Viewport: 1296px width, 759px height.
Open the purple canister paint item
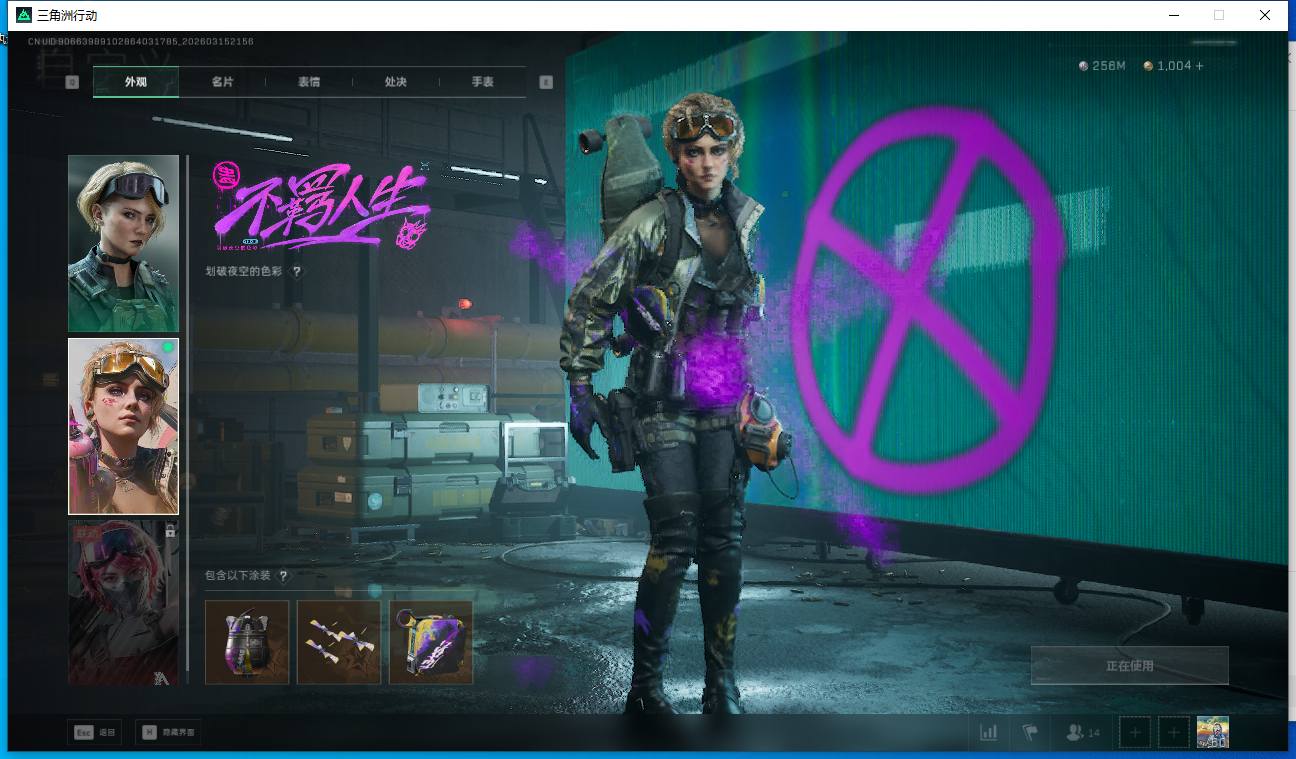pos(247,642)
